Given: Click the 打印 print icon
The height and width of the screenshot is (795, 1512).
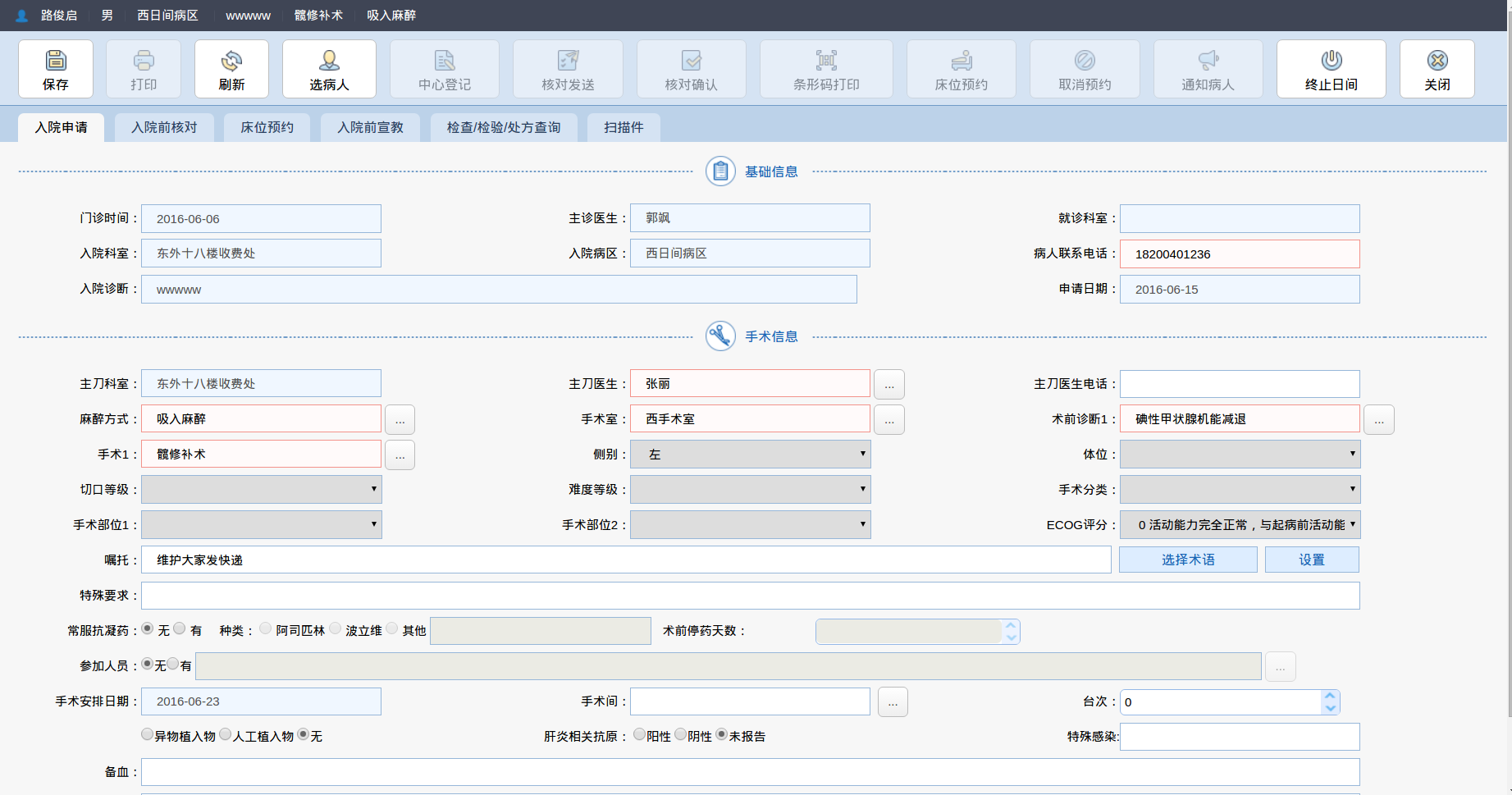Looking at the screenshot, I should point(144,60).
